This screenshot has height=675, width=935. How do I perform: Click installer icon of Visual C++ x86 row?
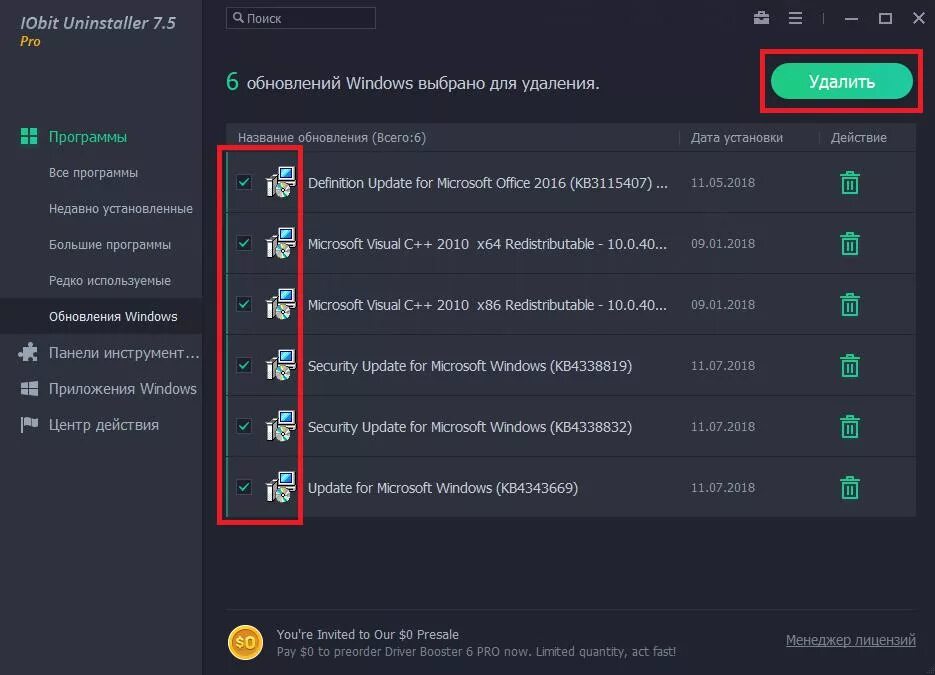point(280,304)
